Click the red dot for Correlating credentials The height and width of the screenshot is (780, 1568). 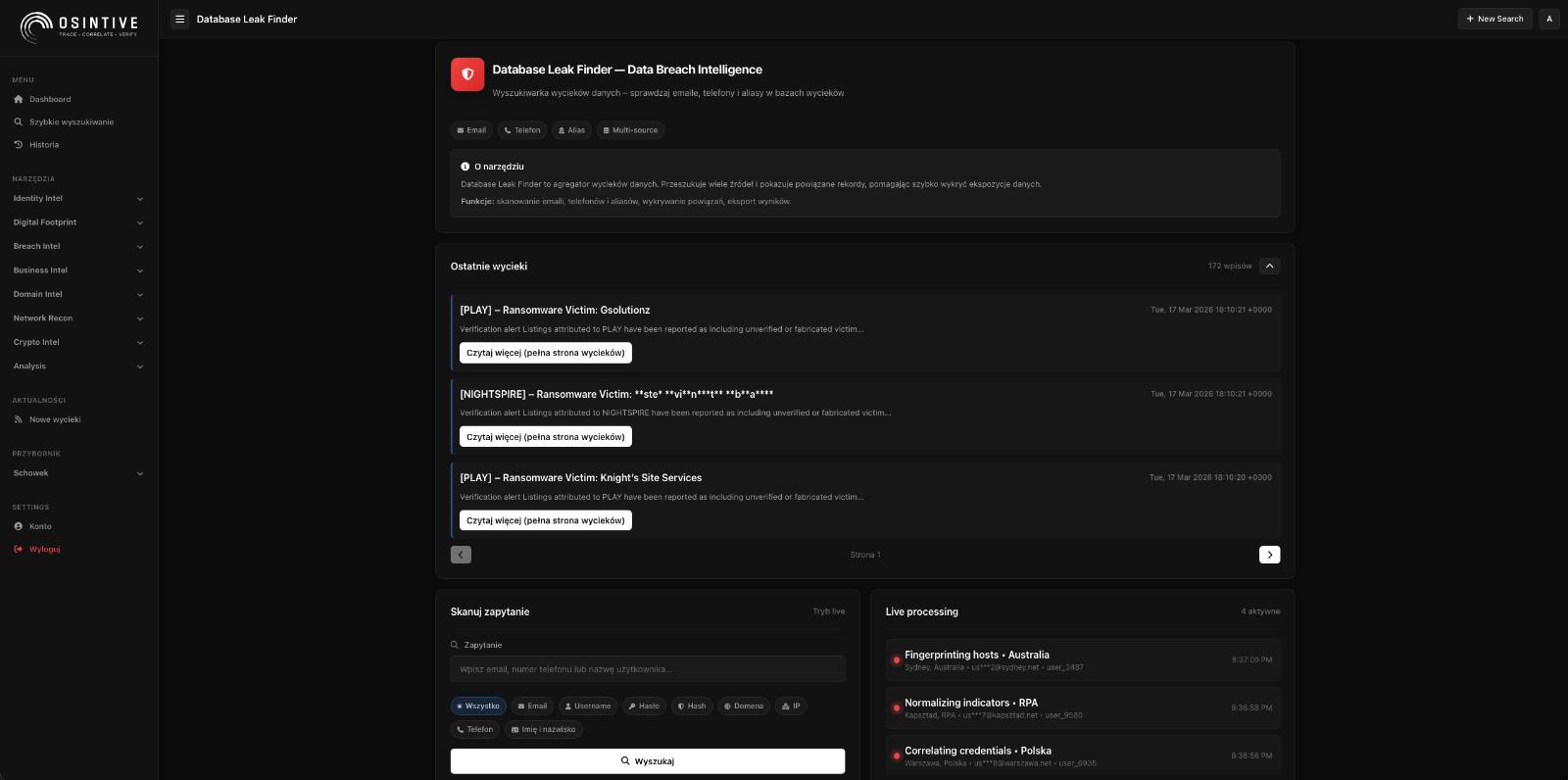click(896, 756)
